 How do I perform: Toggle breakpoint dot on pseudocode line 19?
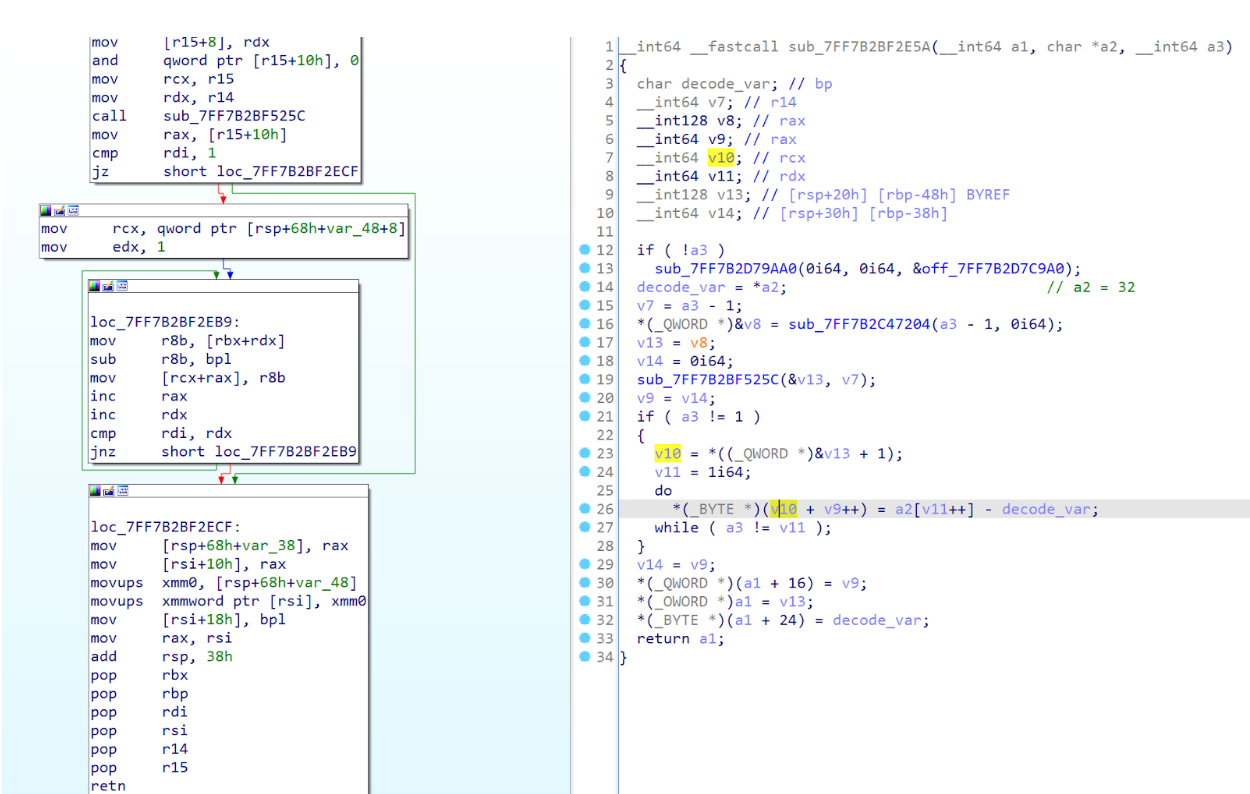pyautogui.click(x=583, y=379)
